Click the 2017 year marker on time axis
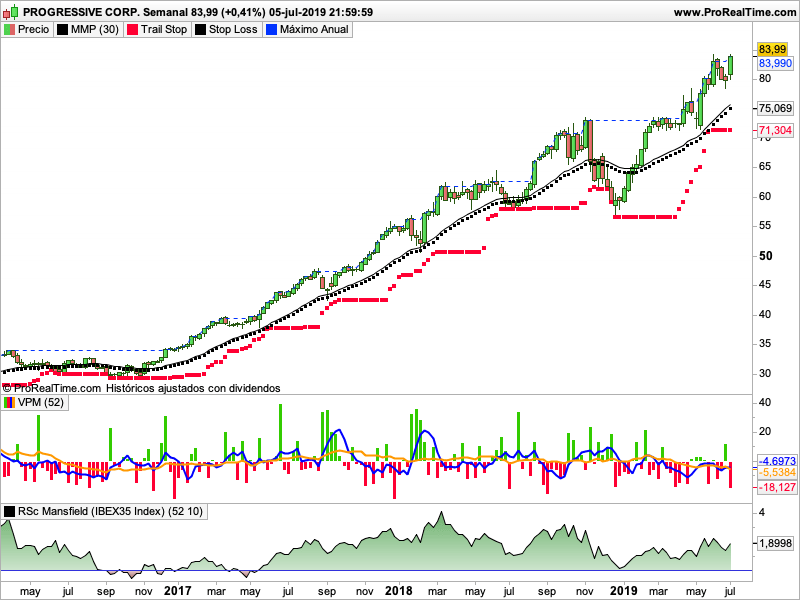Image resolution: width=800 pixels, height=600 pixels. tap(177, 591)
